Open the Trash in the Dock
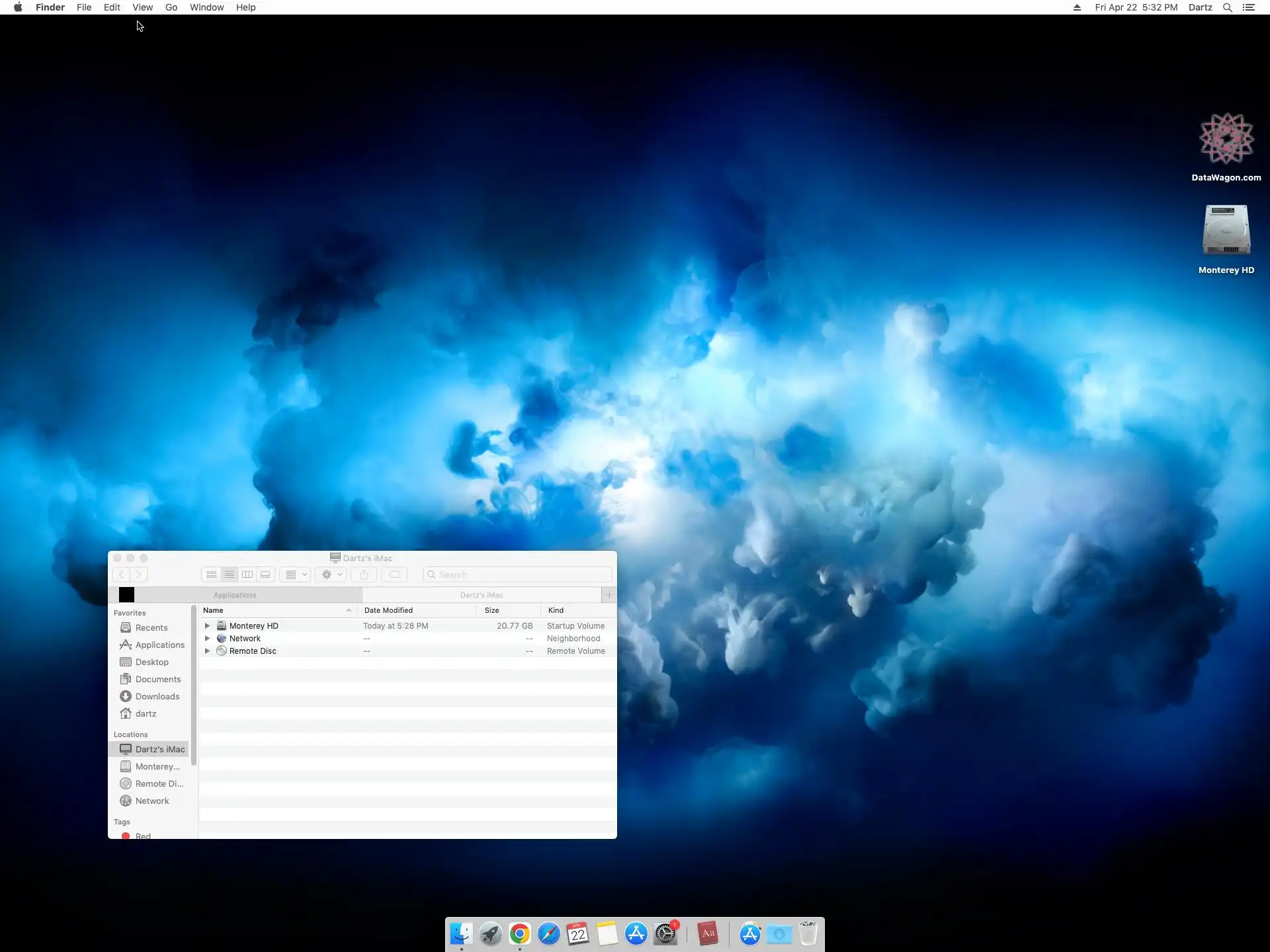 808,934
